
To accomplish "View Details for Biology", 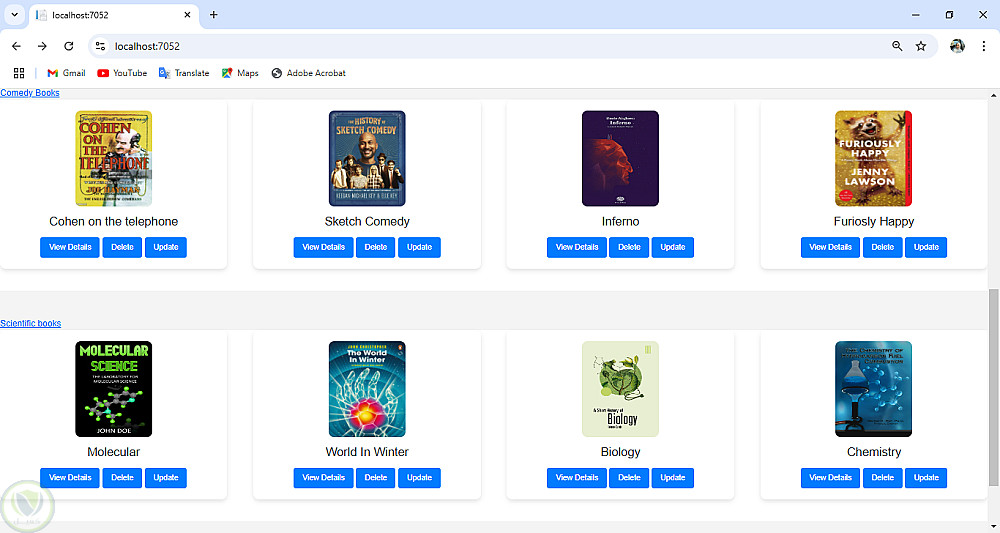I will click(577, 478).
